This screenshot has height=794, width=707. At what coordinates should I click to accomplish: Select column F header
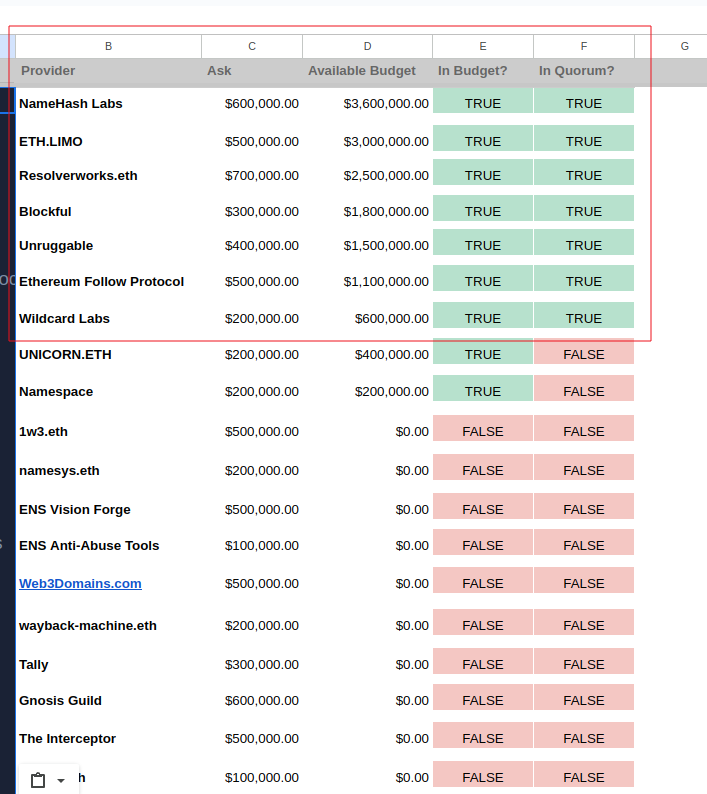[x=583, y=46]
